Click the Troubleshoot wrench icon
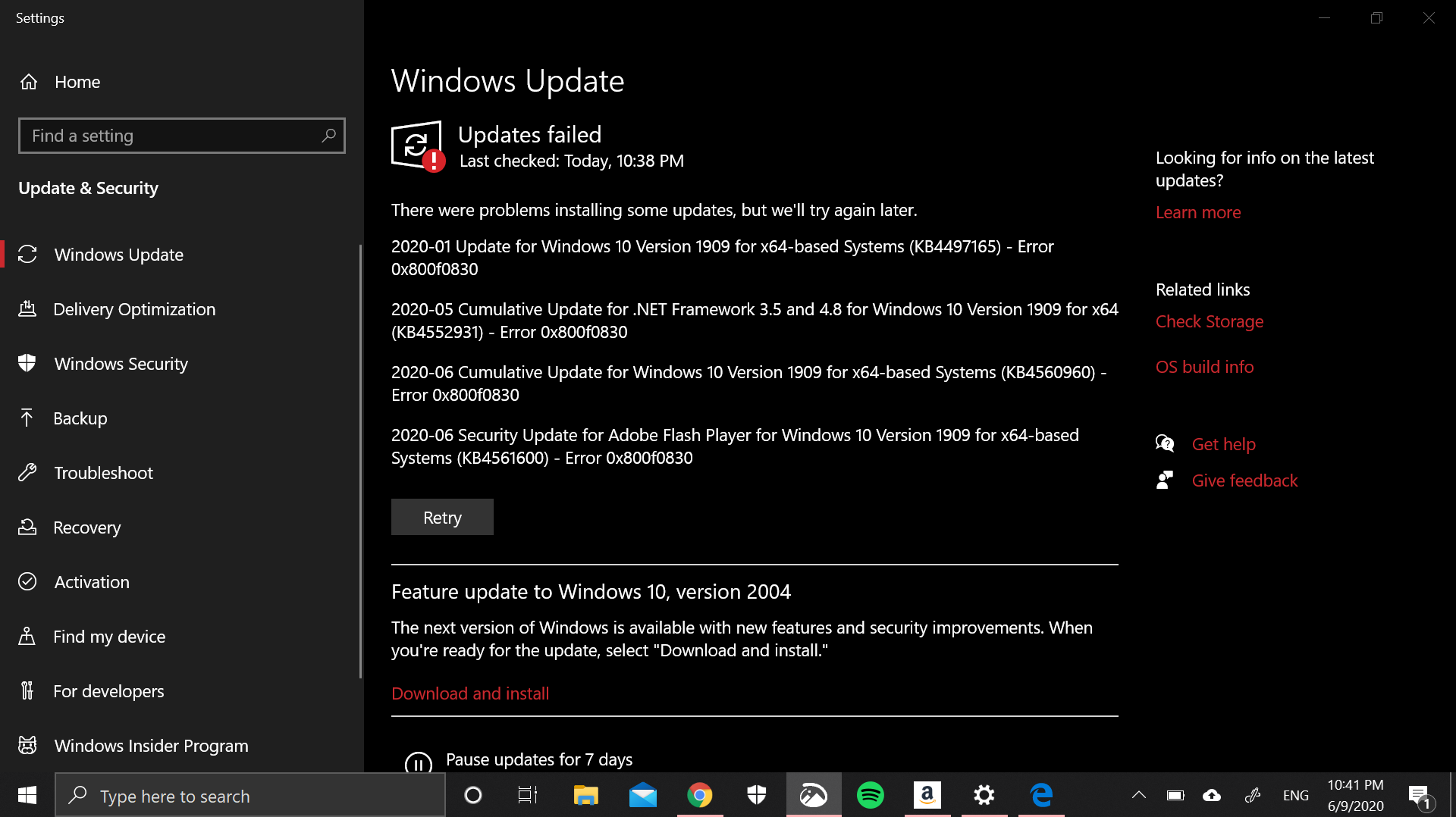The height and width of the screenshot is (817, 1456). (27, 472)
